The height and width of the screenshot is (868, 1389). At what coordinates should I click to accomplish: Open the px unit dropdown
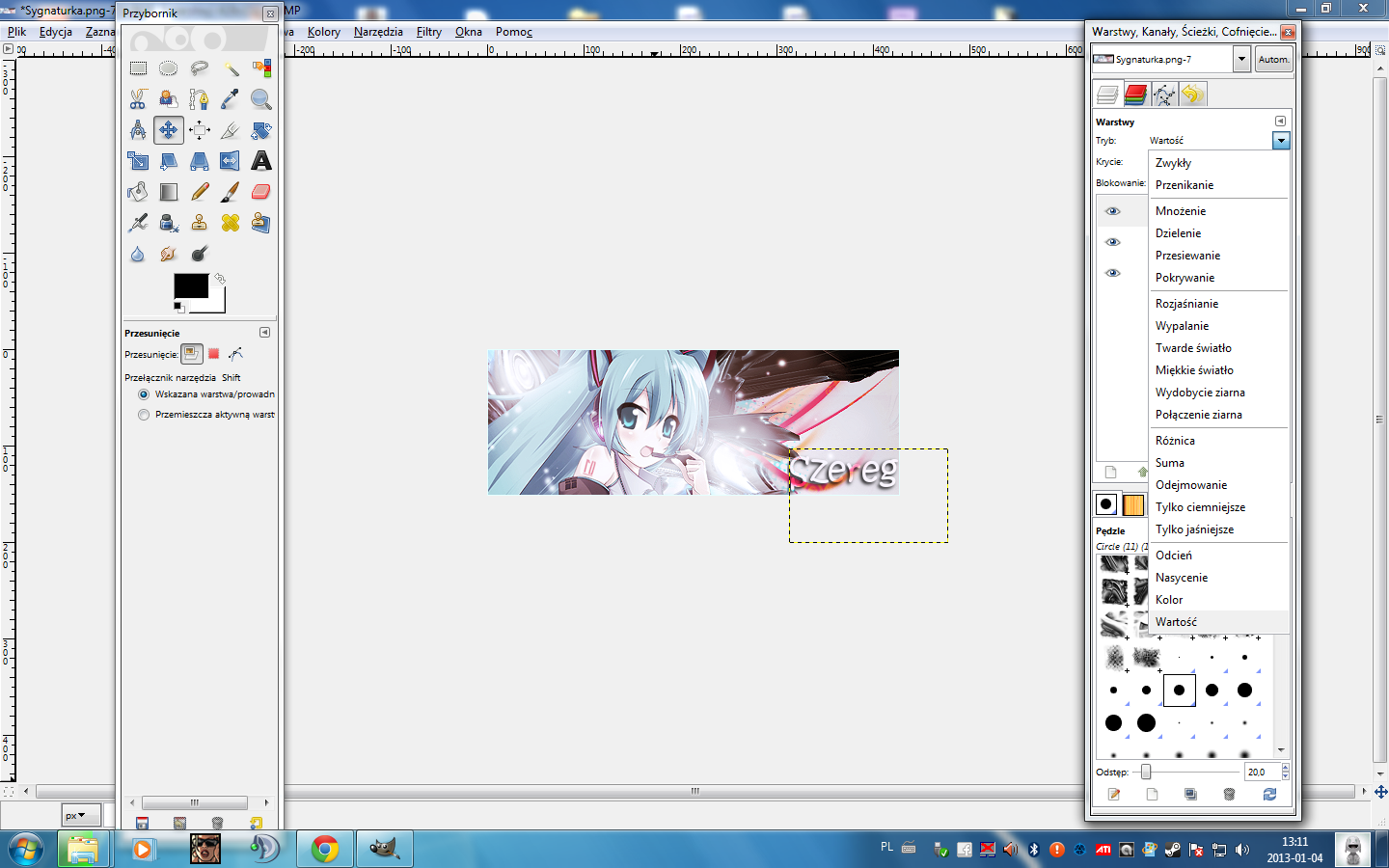pyautogui.click(x=81, y=815)
